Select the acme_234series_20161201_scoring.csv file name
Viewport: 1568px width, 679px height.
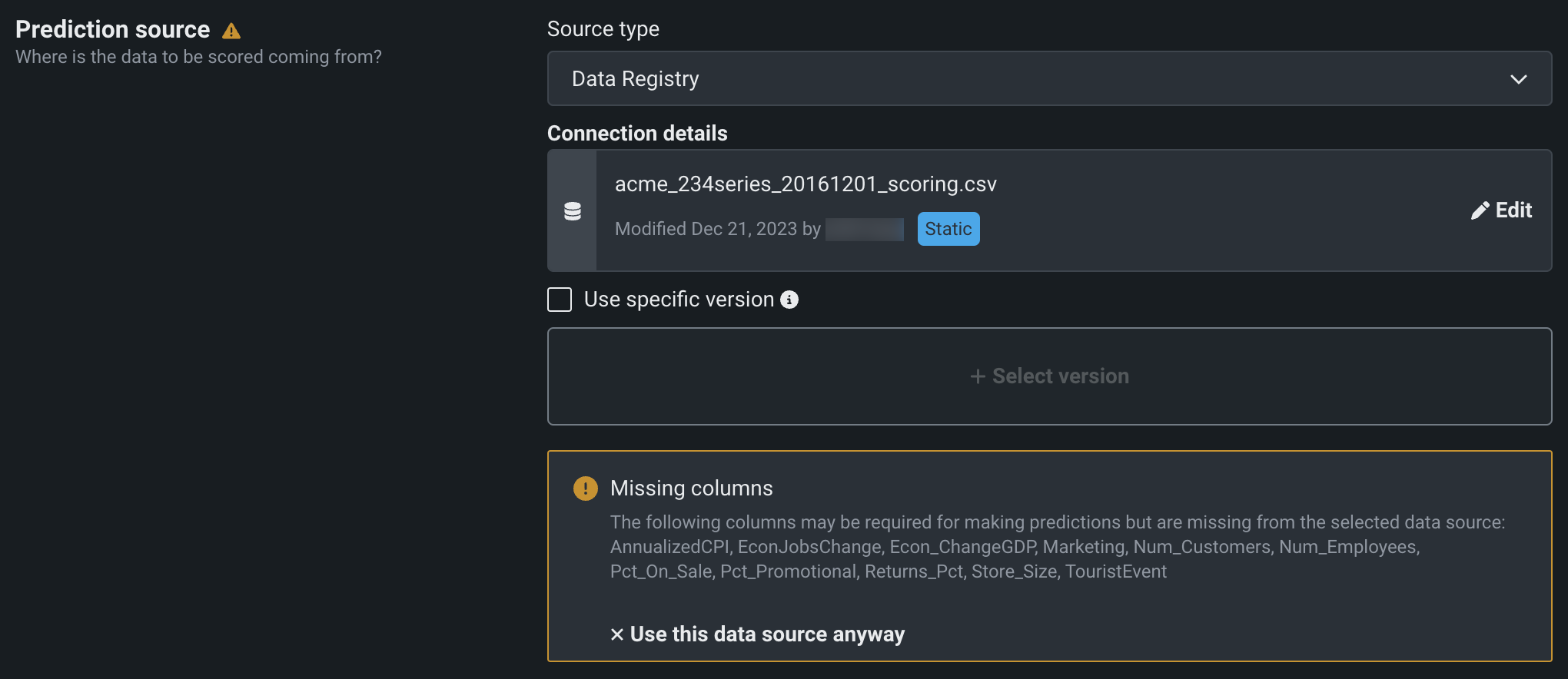pos(806,184)
